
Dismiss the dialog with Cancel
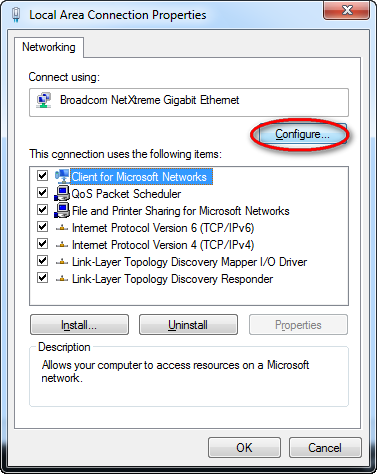[x=325, y=448]
